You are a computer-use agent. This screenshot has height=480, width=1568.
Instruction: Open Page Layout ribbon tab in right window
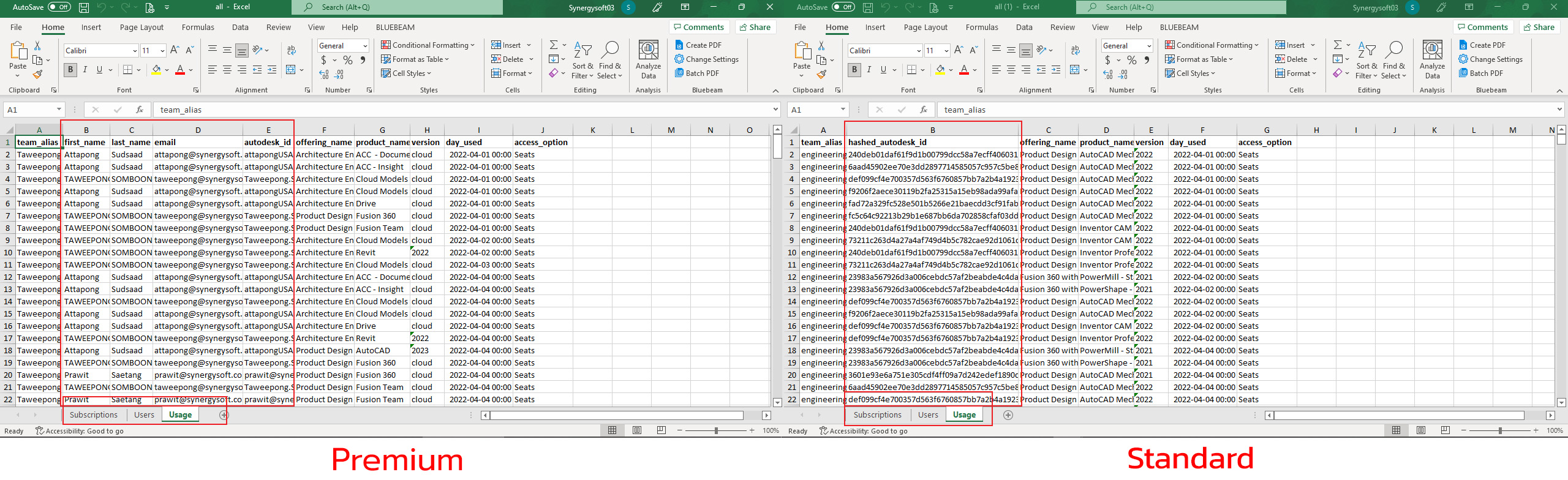(x=925, y=28)
